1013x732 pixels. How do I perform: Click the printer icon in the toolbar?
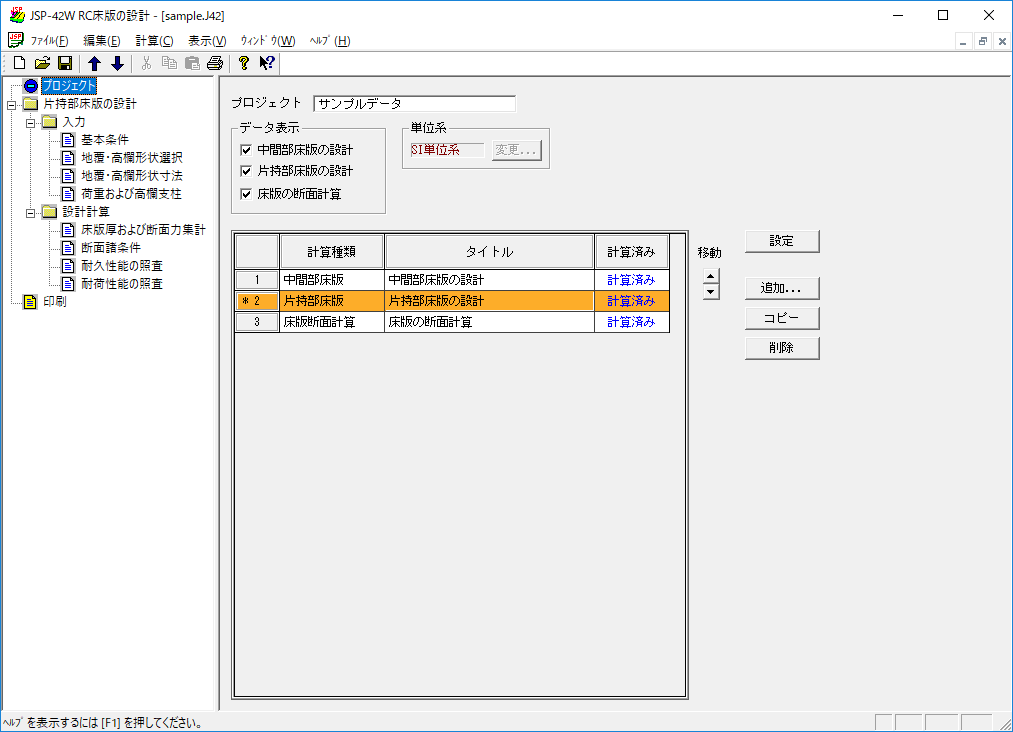tap(214, 64)
